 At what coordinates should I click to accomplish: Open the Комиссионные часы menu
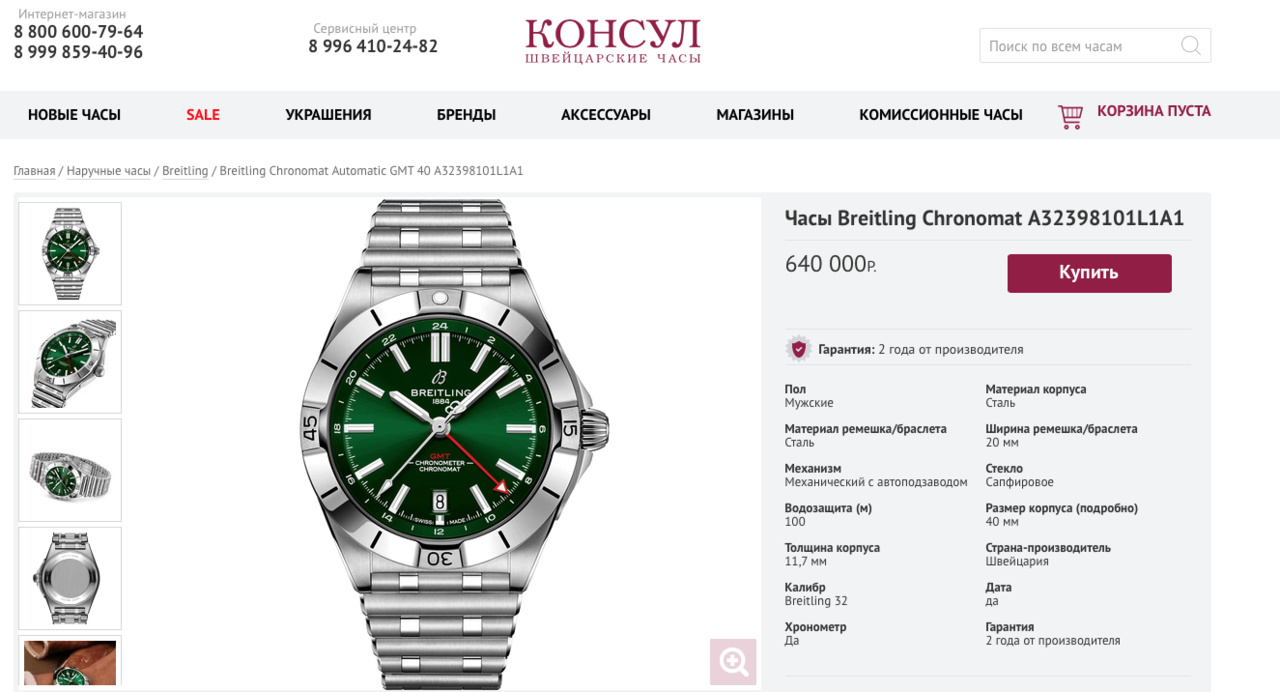[x=941, y=115]
